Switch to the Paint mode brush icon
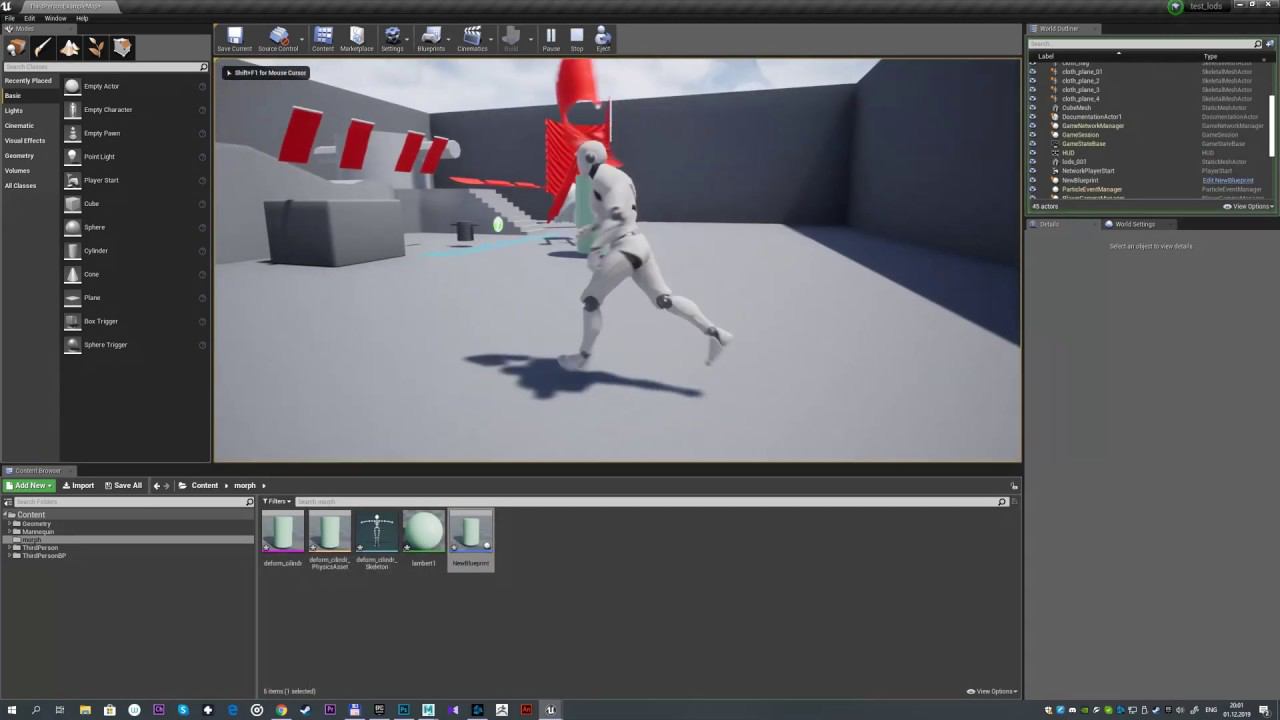The height and width of the screenshot is (720, 1280). [43, 48]
